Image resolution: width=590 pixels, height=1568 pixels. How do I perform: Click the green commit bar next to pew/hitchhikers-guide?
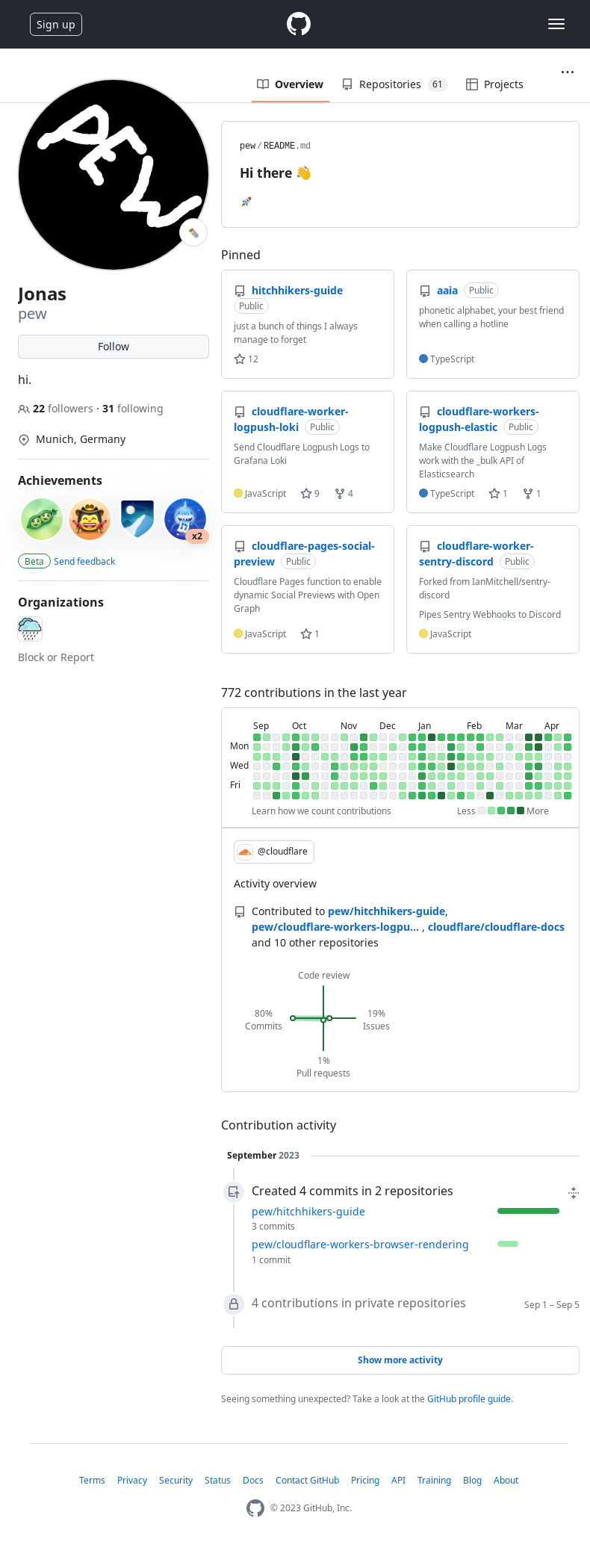[x=527, y=1211]
